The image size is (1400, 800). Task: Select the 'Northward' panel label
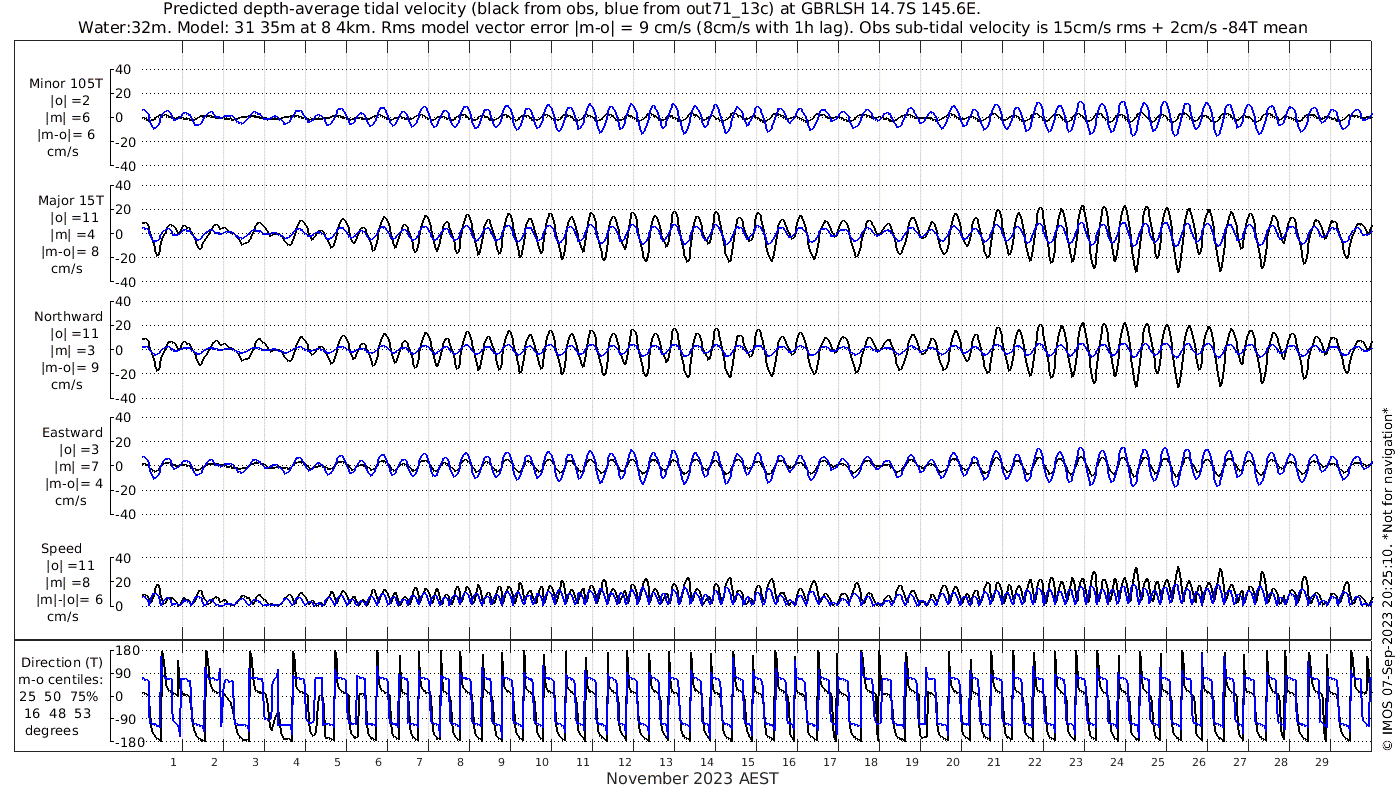point(69,316)
